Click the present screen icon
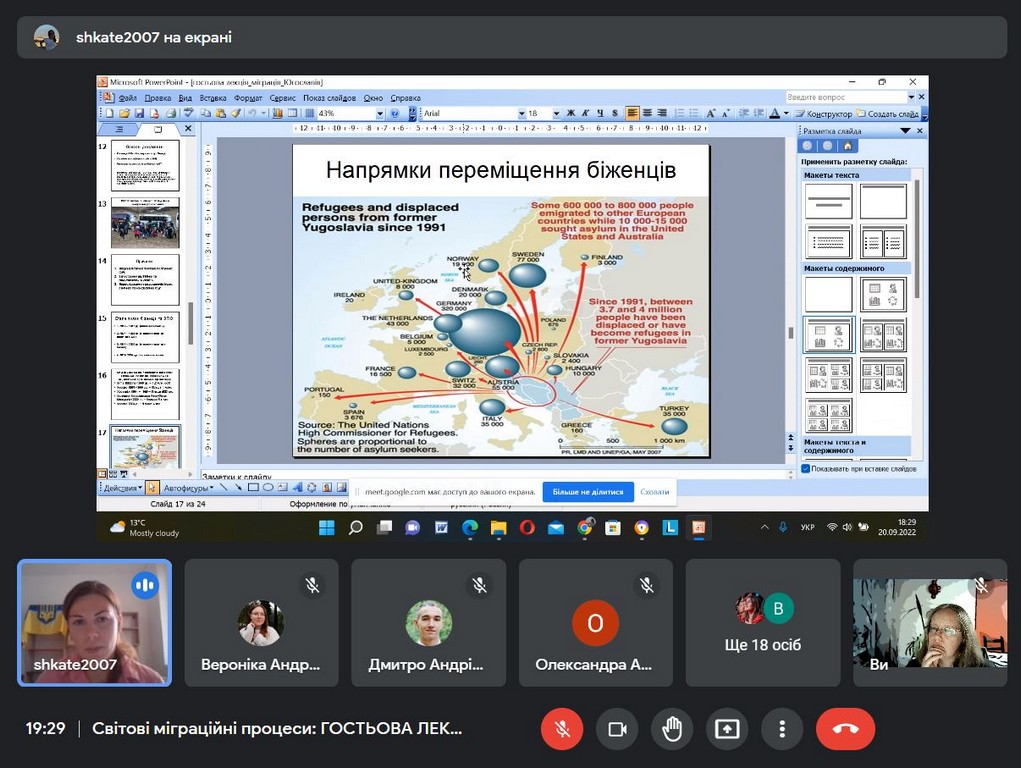Image resolution: width=1021 pixels, height=768 pixels. point(727,729)
